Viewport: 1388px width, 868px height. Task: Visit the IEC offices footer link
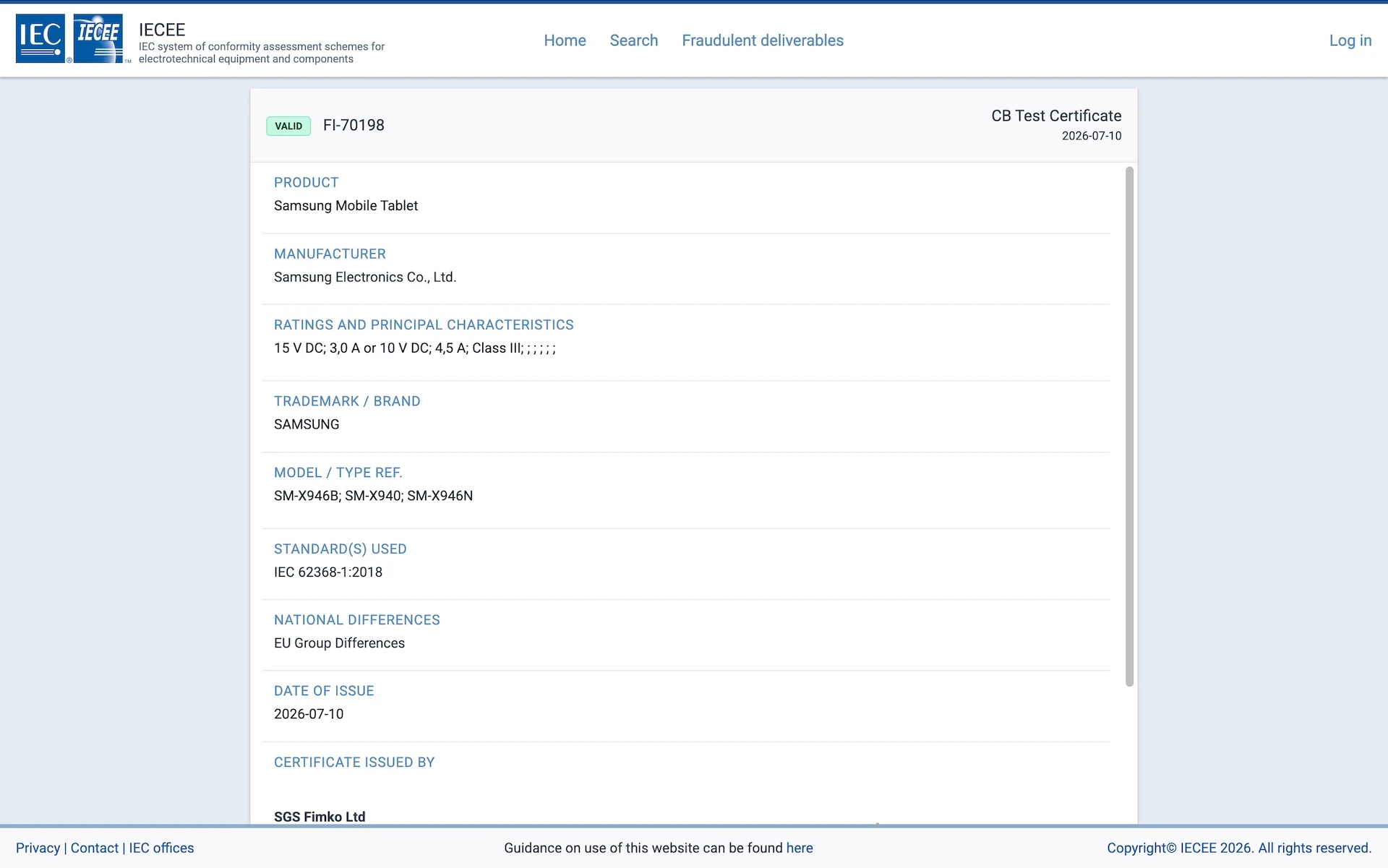tap(161, 848)
